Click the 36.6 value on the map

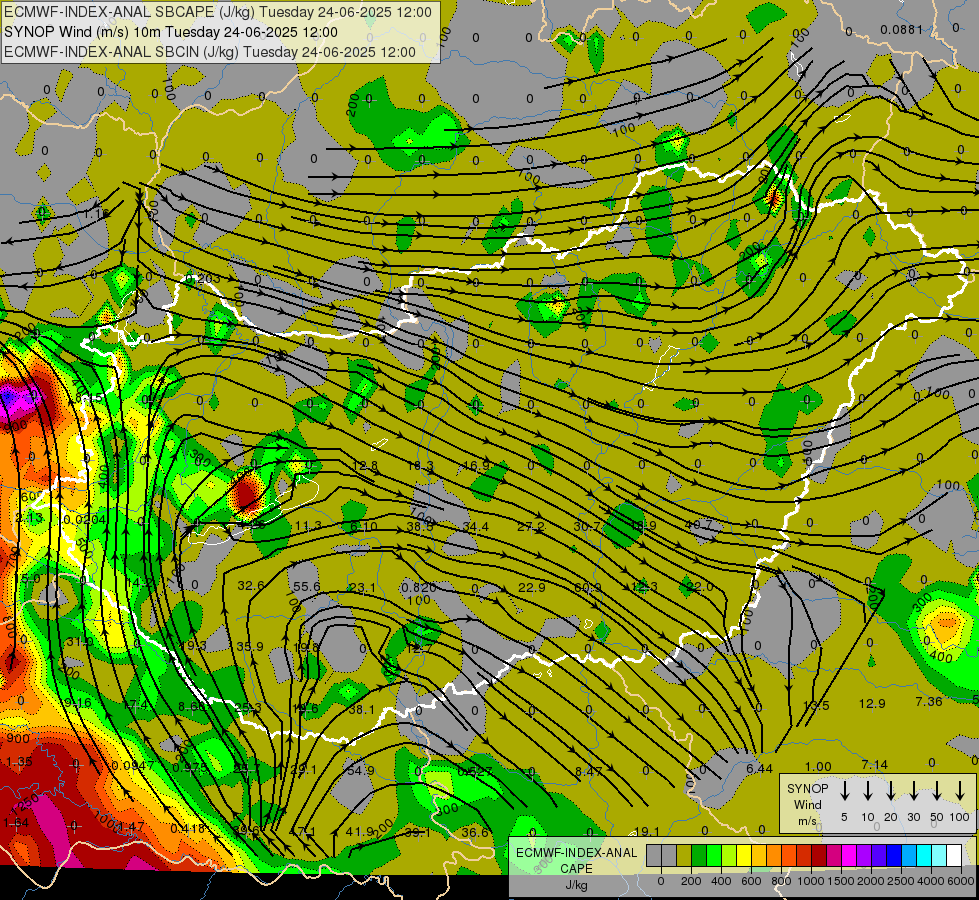pos(475,832)
